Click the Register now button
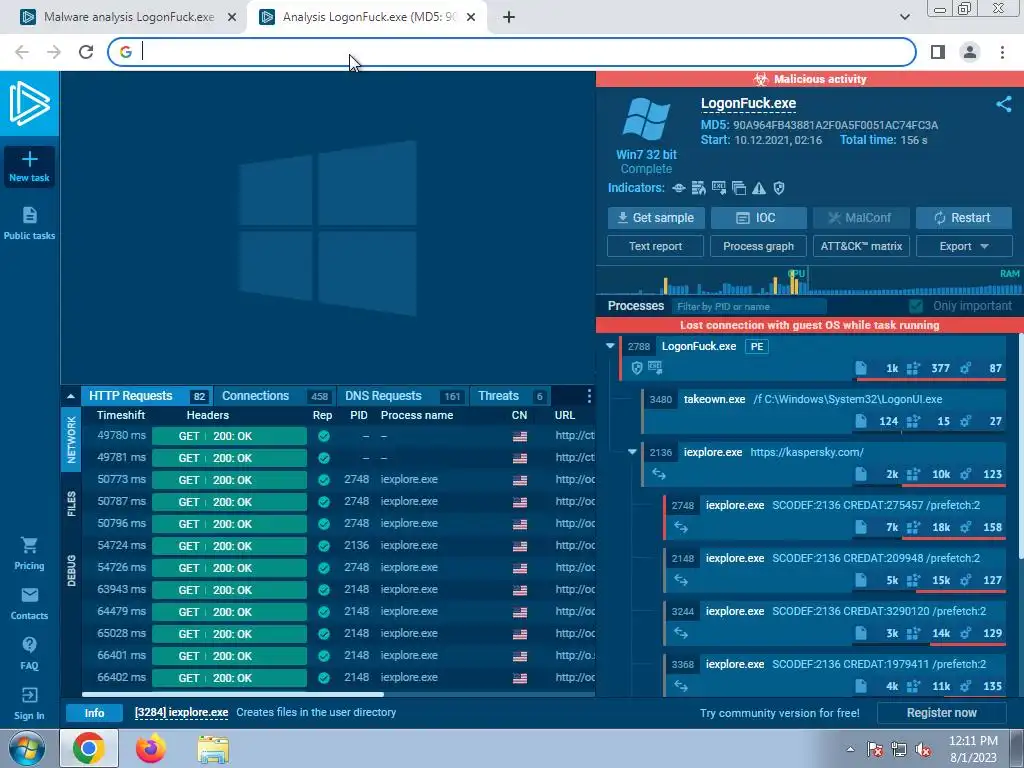This screenshot has width=1024, height=768. (941, 713)
